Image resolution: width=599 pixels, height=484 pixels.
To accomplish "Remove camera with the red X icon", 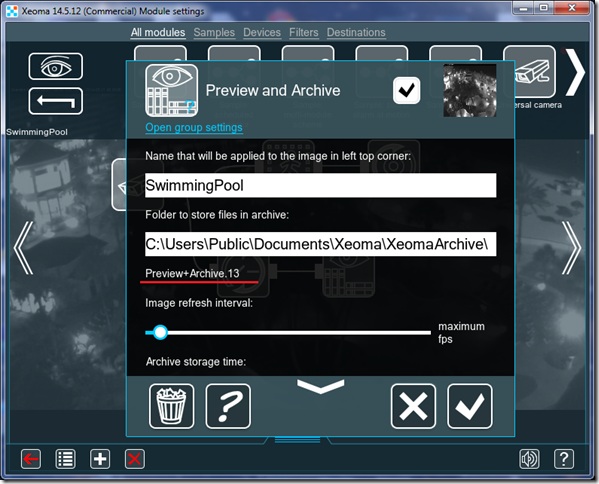I will pyautogui.click(x=134, y=459).
